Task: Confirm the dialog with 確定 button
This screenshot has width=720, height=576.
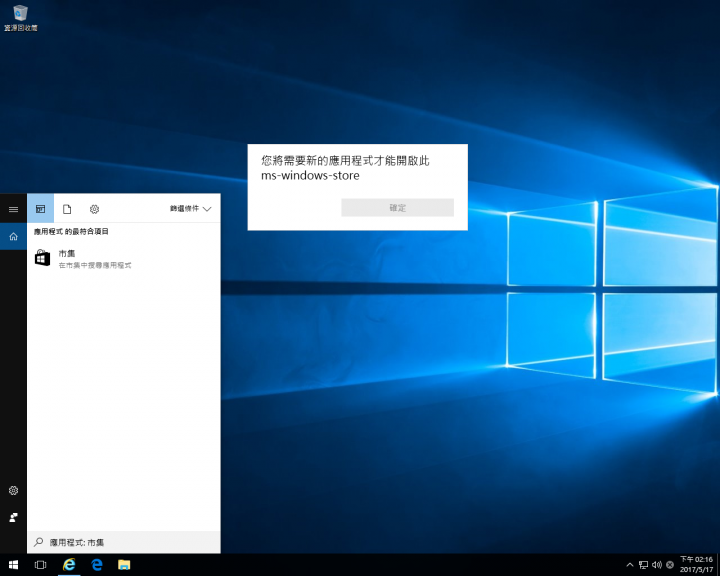Action: point(398,208)
